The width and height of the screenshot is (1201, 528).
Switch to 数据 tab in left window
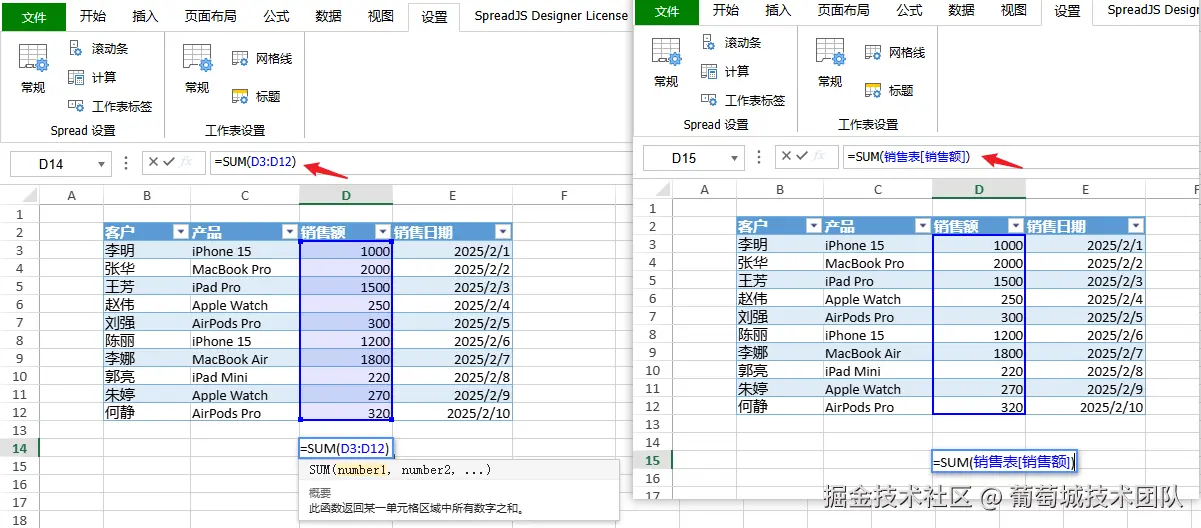[328, 16]
